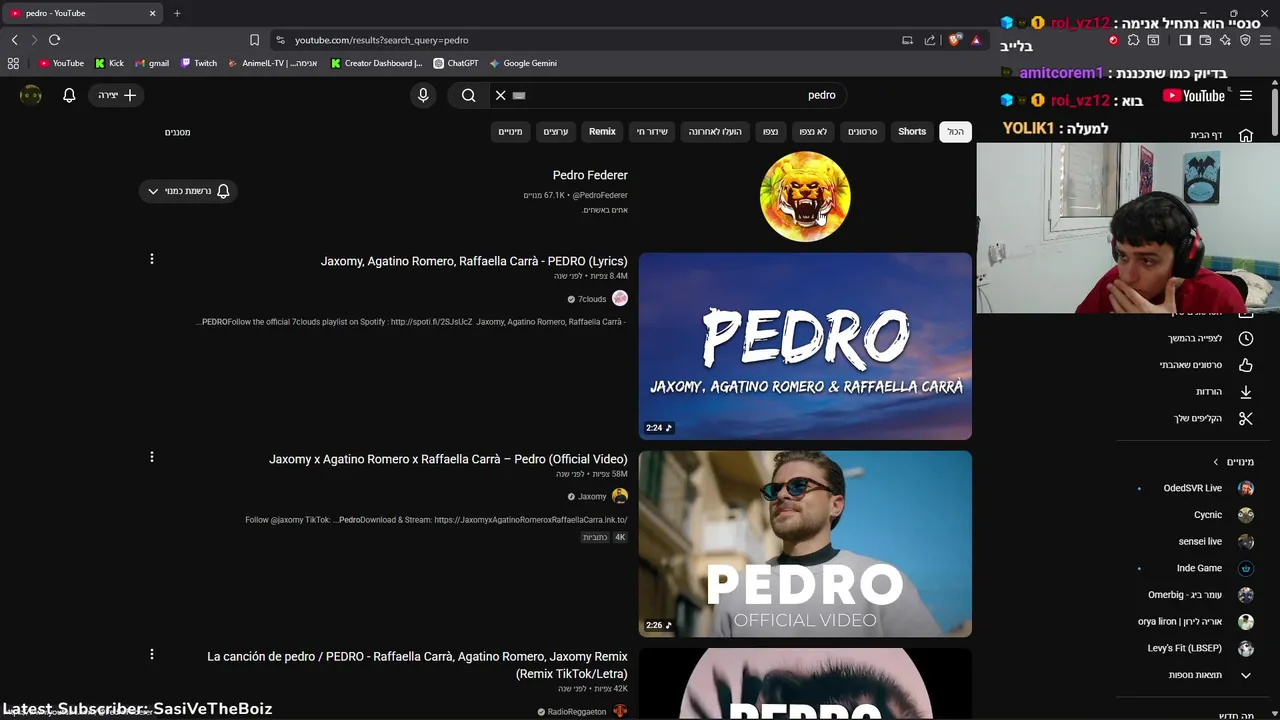
Task: Click the share page icon in address bar
Action: [930, 40]
